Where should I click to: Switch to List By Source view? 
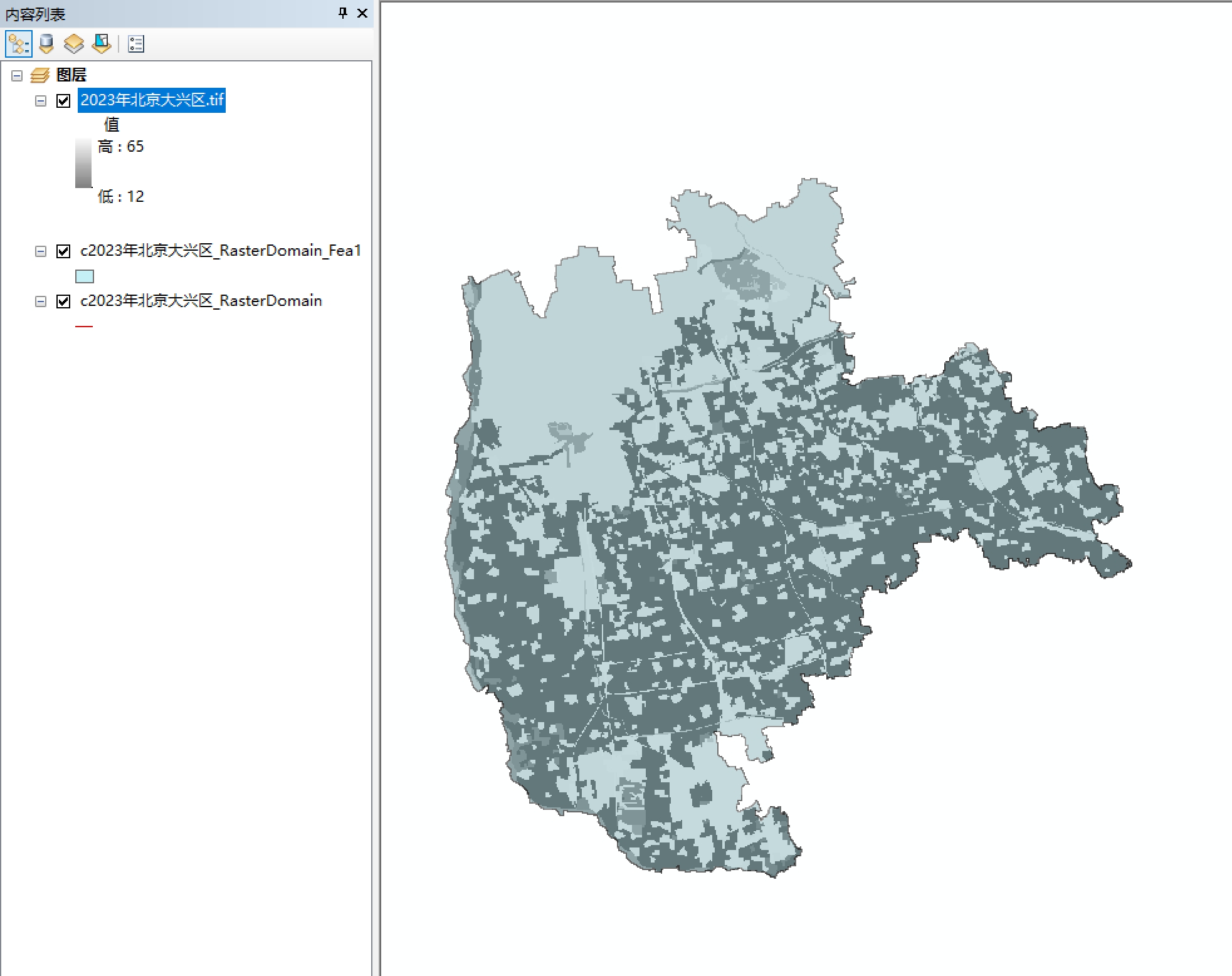pos(46,44)
